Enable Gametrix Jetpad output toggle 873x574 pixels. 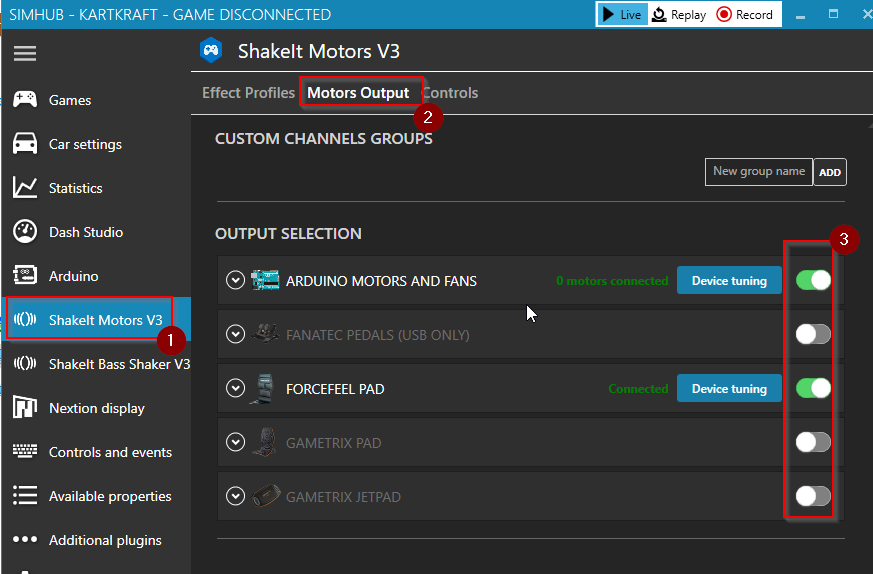click(813, 496)
